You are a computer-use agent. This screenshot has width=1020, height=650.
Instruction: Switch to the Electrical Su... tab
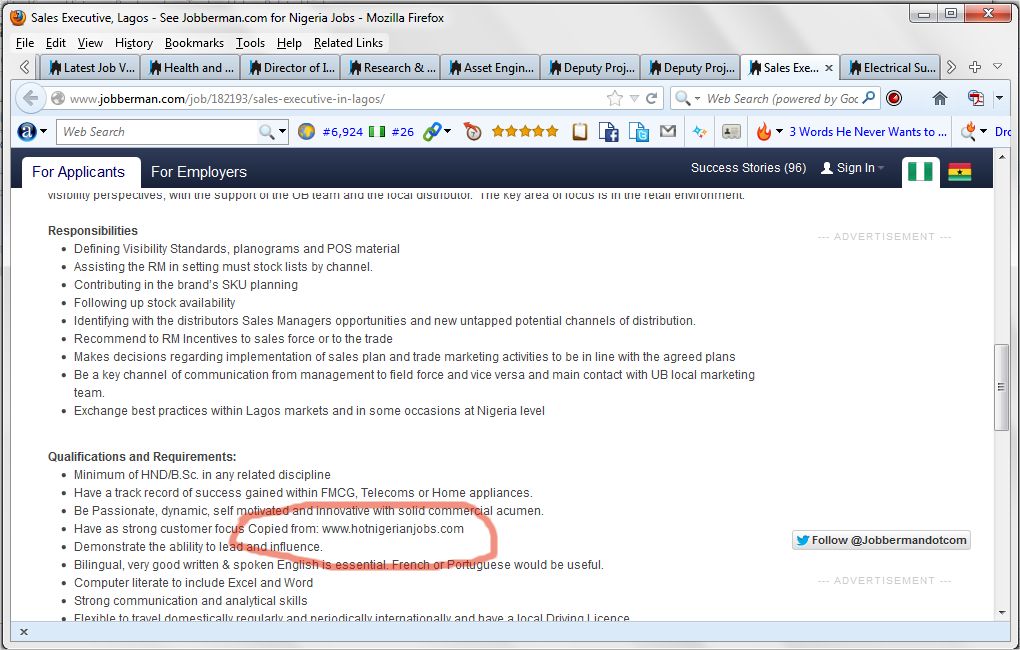890,68
